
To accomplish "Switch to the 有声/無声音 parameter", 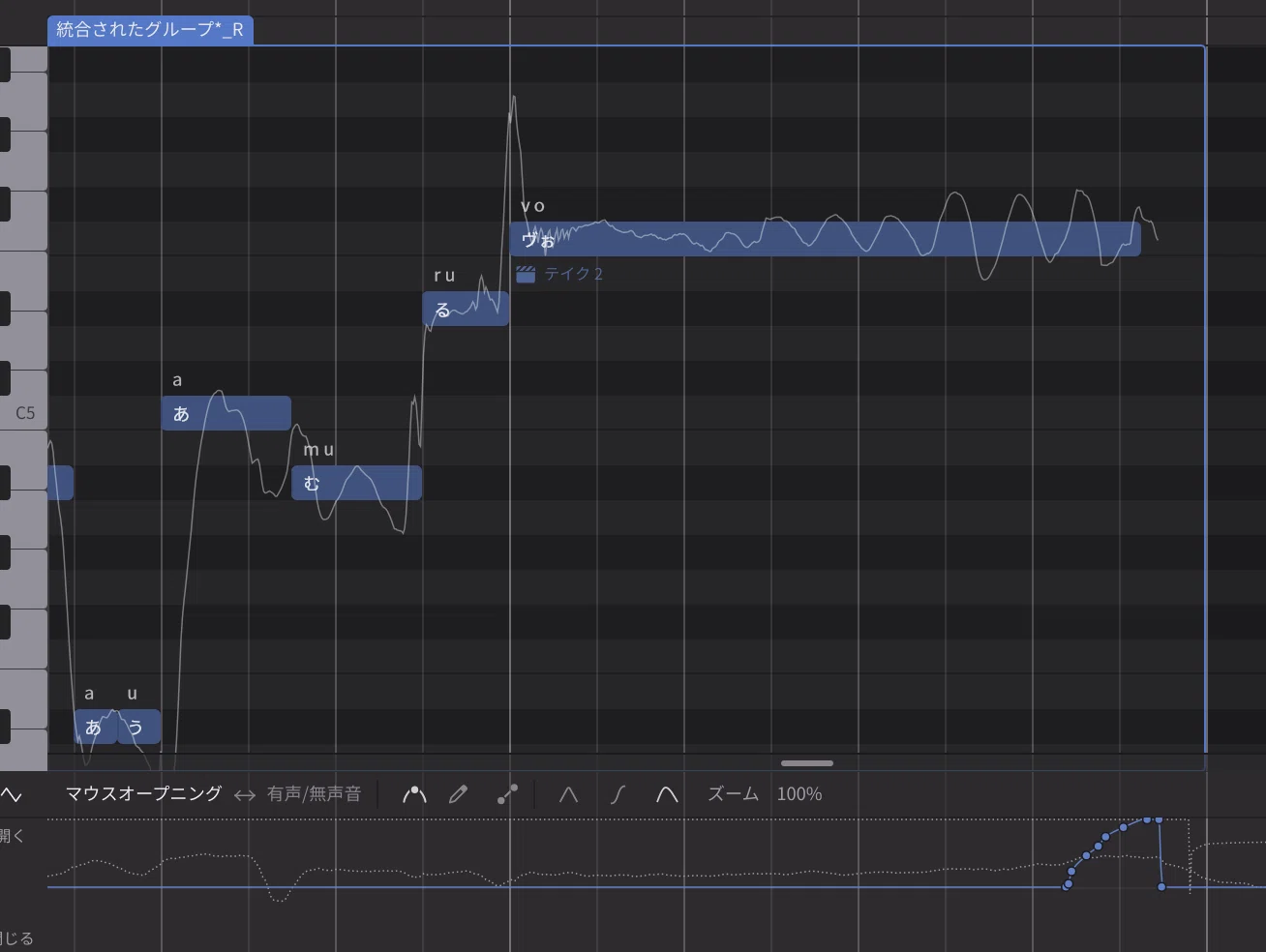I will click(x=314, y=794).
